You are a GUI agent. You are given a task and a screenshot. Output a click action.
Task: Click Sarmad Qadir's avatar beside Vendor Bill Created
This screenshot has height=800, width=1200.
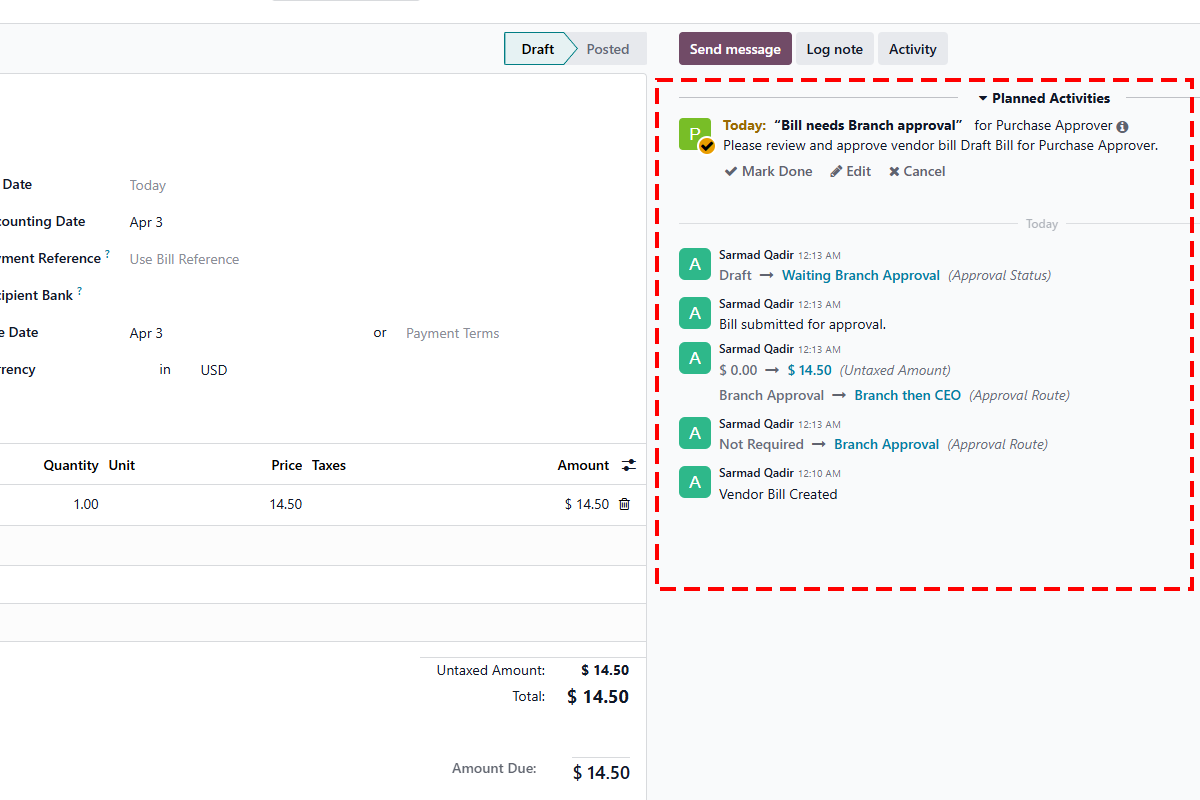pyautogui.click(x=694, y=482)
